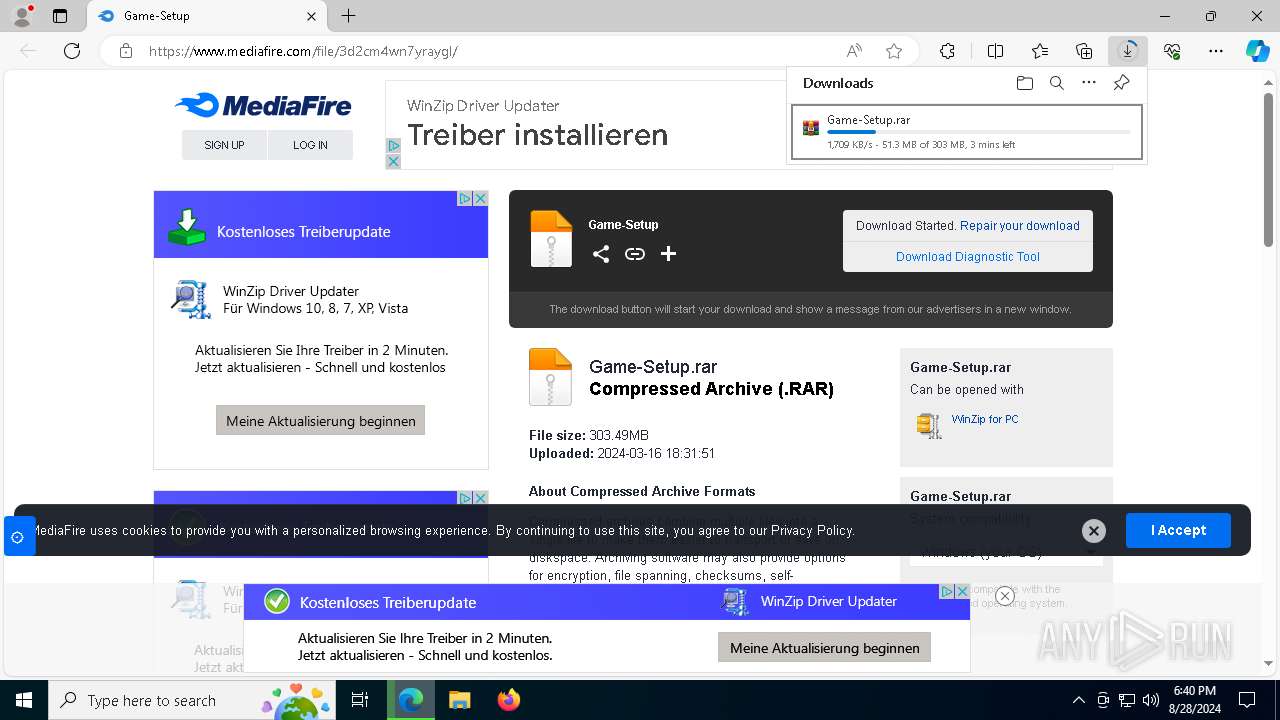The height and width of the screenshot is (720, 1280).
Task: Open downloads folder from Downloads panel
Action: 1024,83
